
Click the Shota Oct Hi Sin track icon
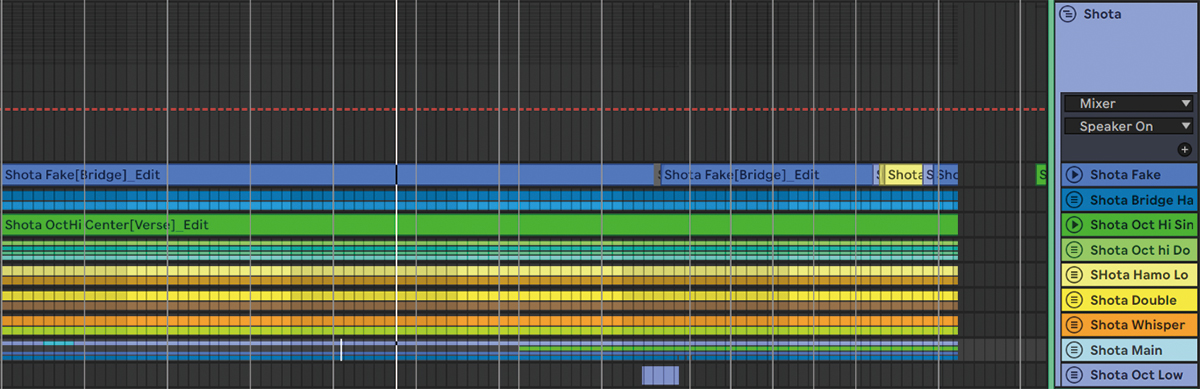[1074, 225]
